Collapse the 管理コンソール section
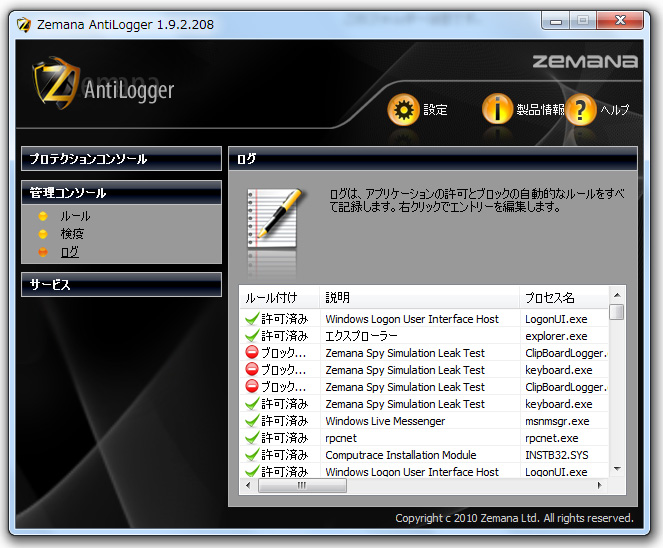Image resolution: width=663 pixels, height=548 pixels. point(121,193)
